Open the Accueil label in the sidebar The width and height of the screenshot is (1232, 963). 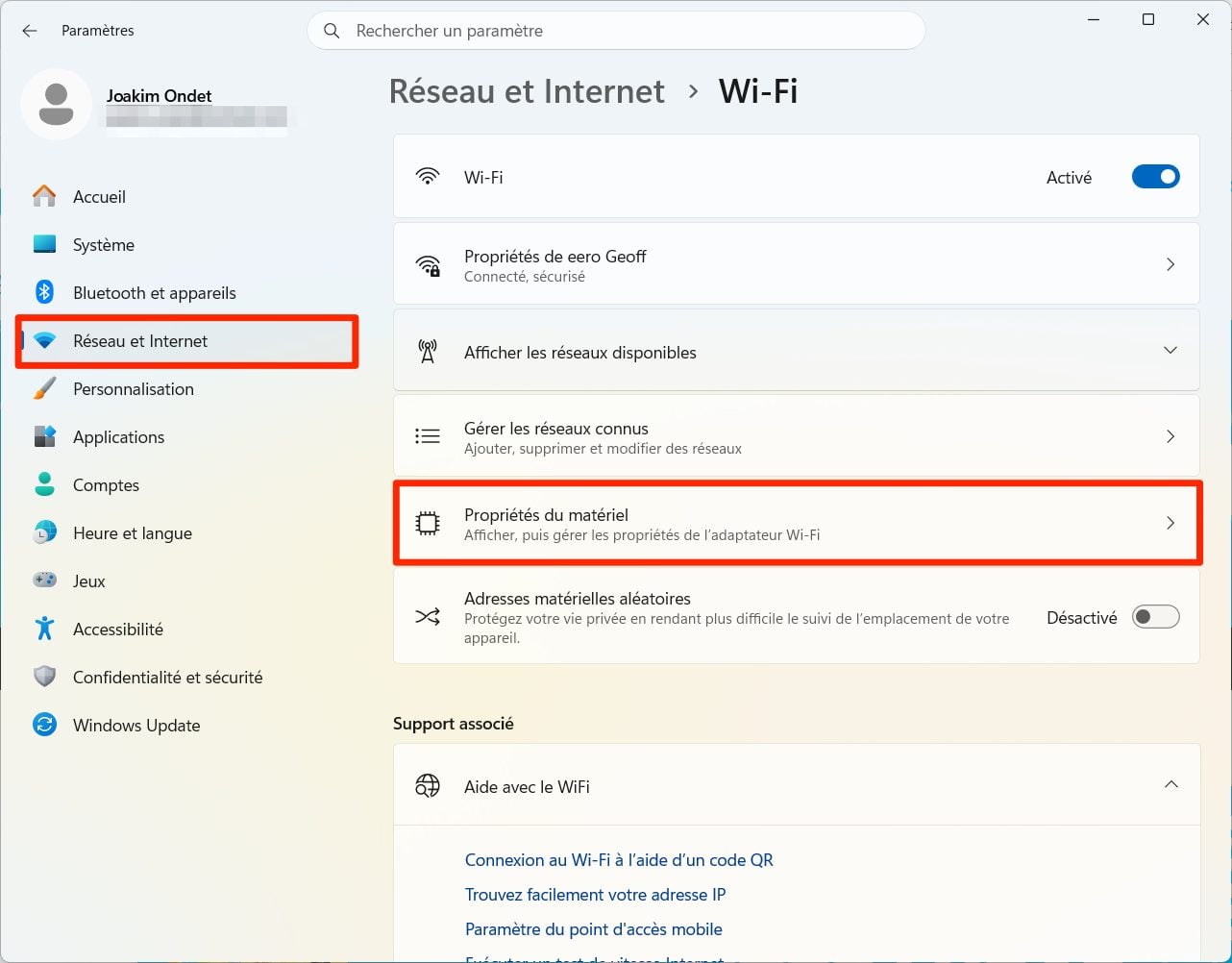point(99,196)
